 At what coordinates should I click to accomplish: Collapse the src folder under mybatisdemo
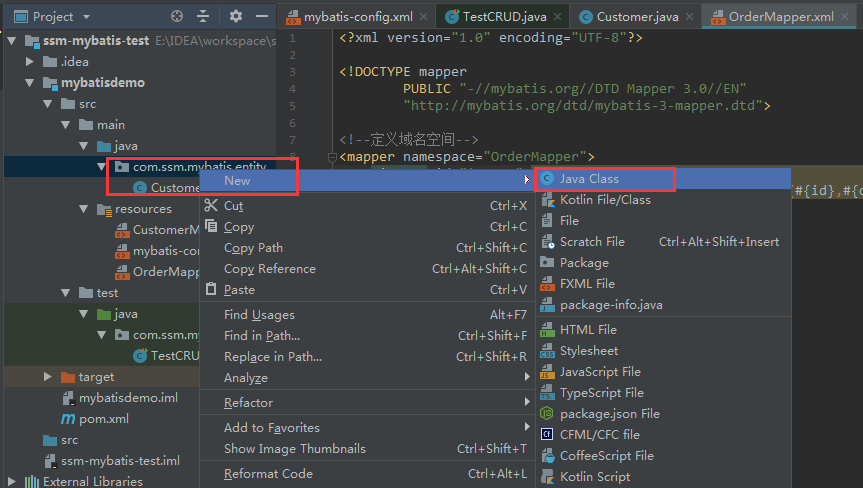[48, 103]
